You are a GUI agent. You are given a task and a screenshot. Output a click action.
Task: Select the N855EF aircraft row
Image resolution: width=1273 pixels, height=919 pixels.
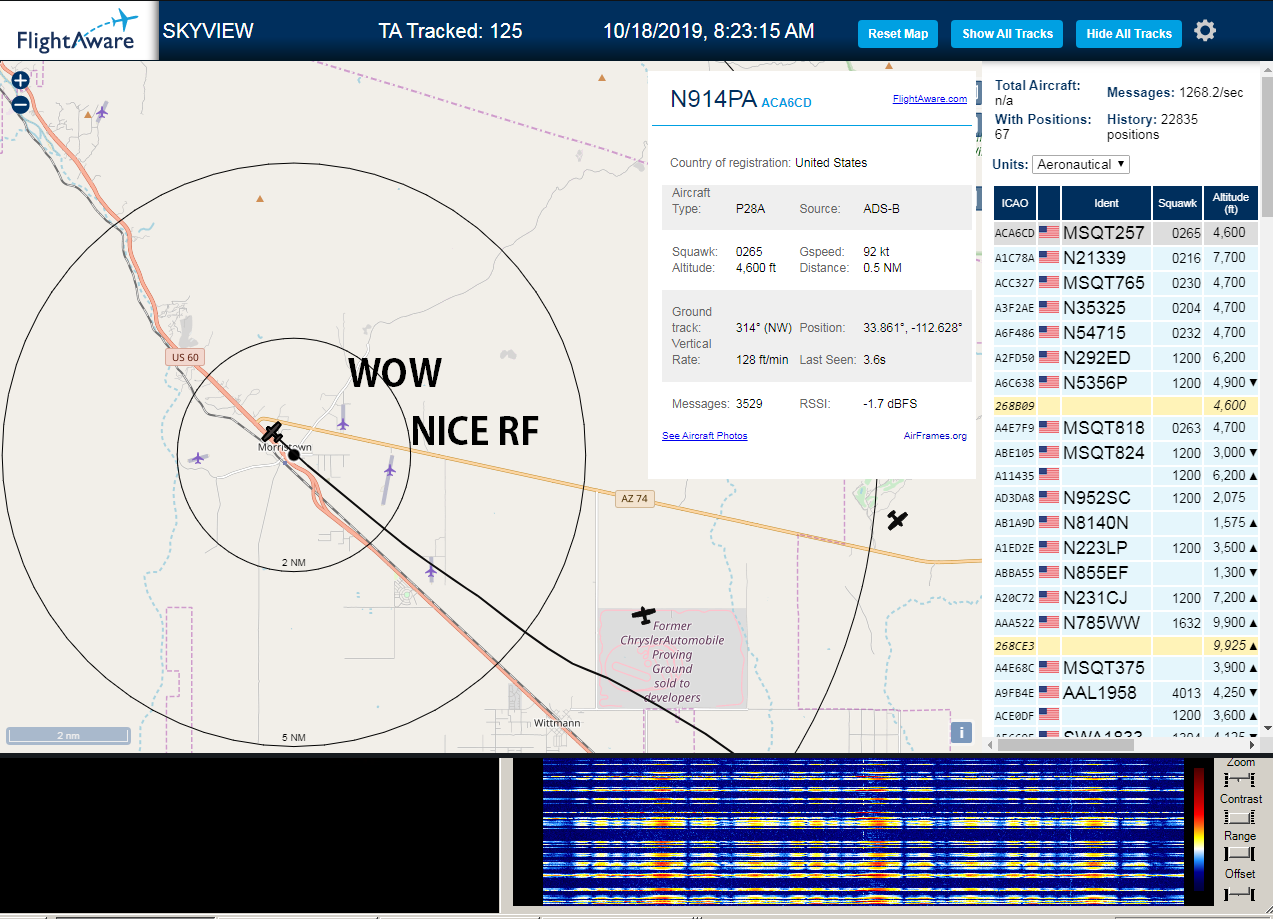pyautogui.click(x=1126, y=573)
